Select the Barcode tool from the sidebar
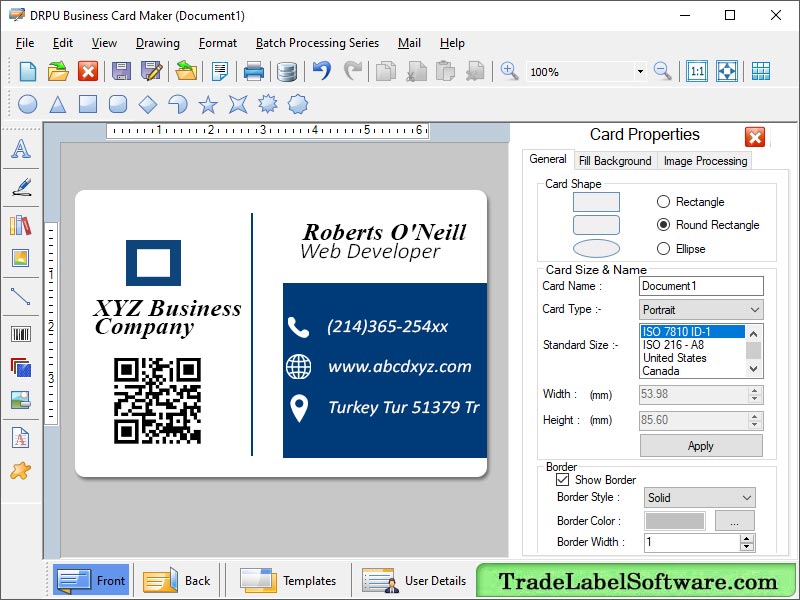800x600 pixels. coord(22,334)
